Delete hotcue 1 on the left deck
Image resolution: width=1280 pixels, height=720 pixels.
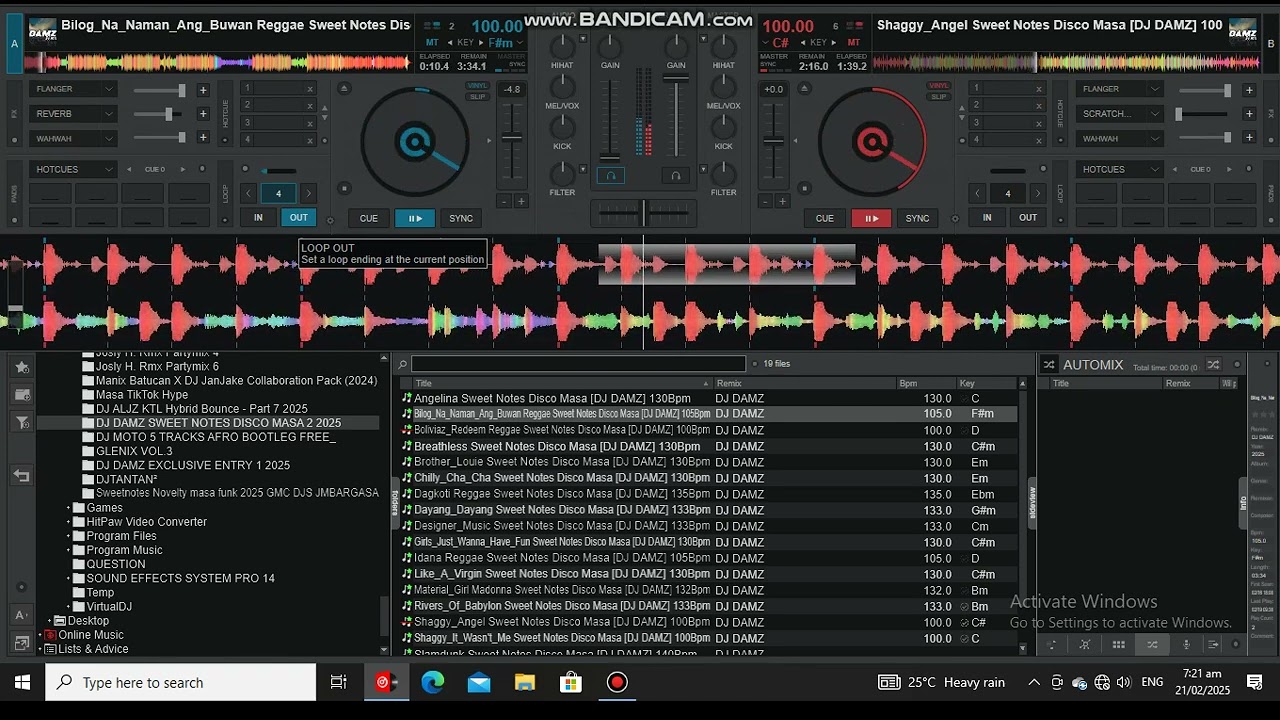(310, 89)
